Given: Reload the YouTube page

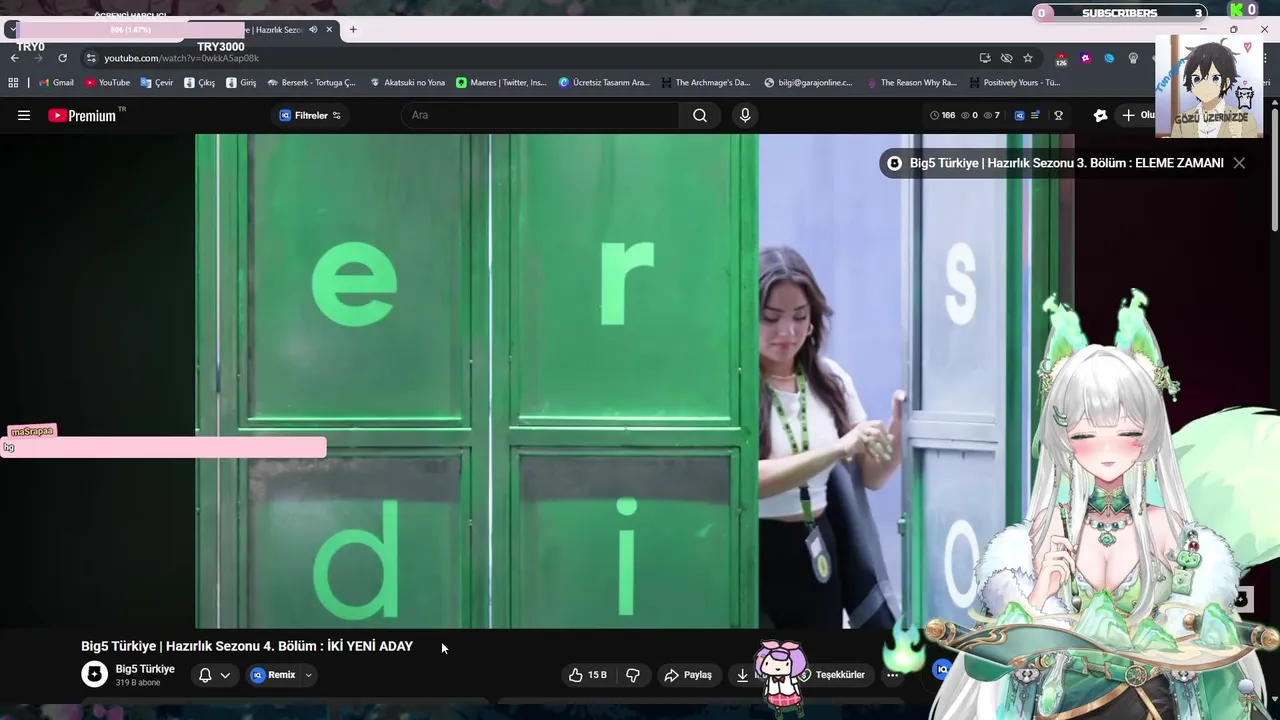Looking at the screenshot, I should (x=62, y=58).
